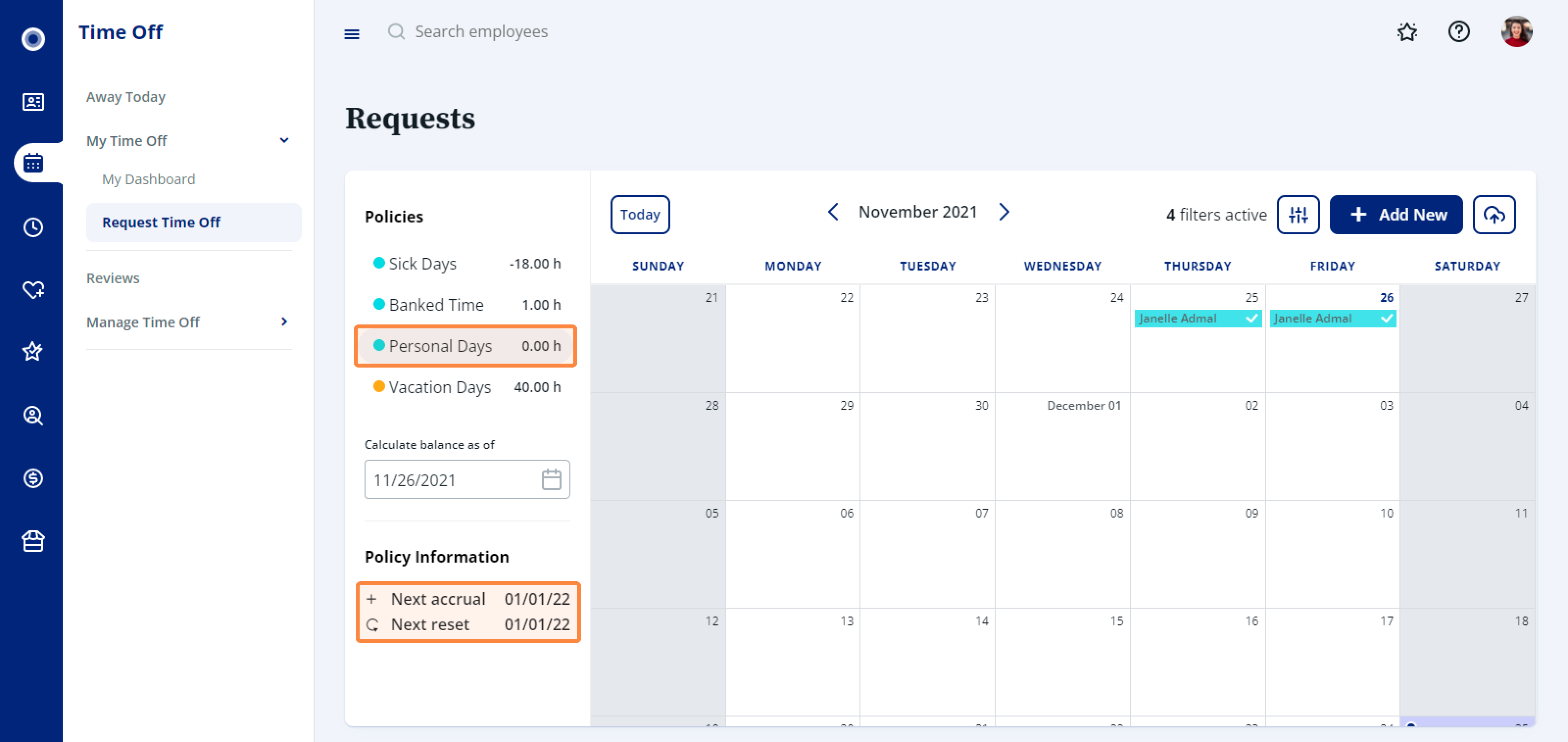
Task: Go to next month after November 2021
Action: point(1004,212)
